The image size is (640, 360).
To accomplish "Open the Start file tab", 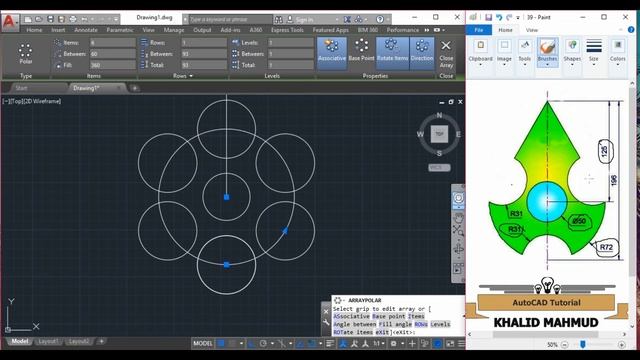I will coord(21,88).
